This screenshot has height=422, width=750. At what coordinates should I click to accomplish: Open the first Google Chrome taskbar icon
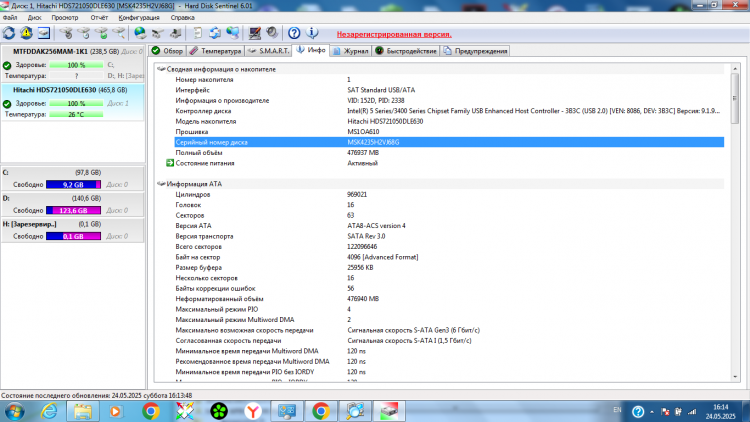coord(151,411)
